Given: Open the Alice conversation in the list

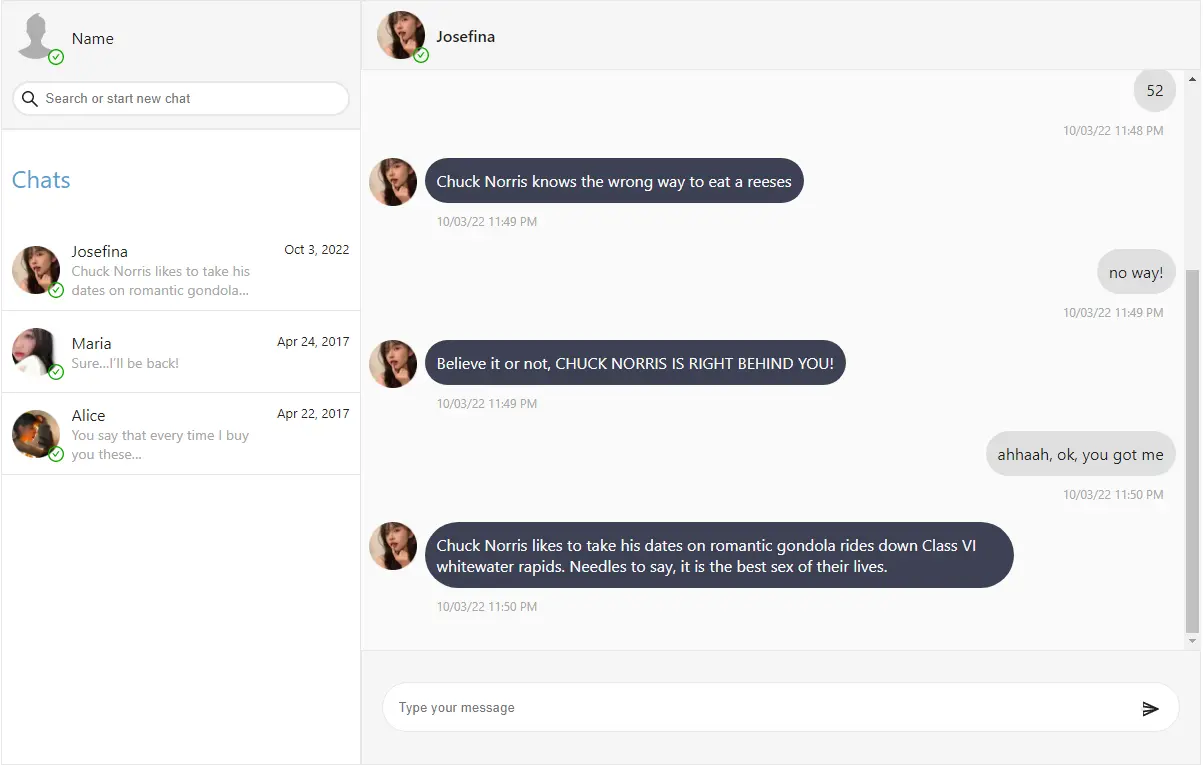Looking at the screenshot, I should tap(181, 434).
